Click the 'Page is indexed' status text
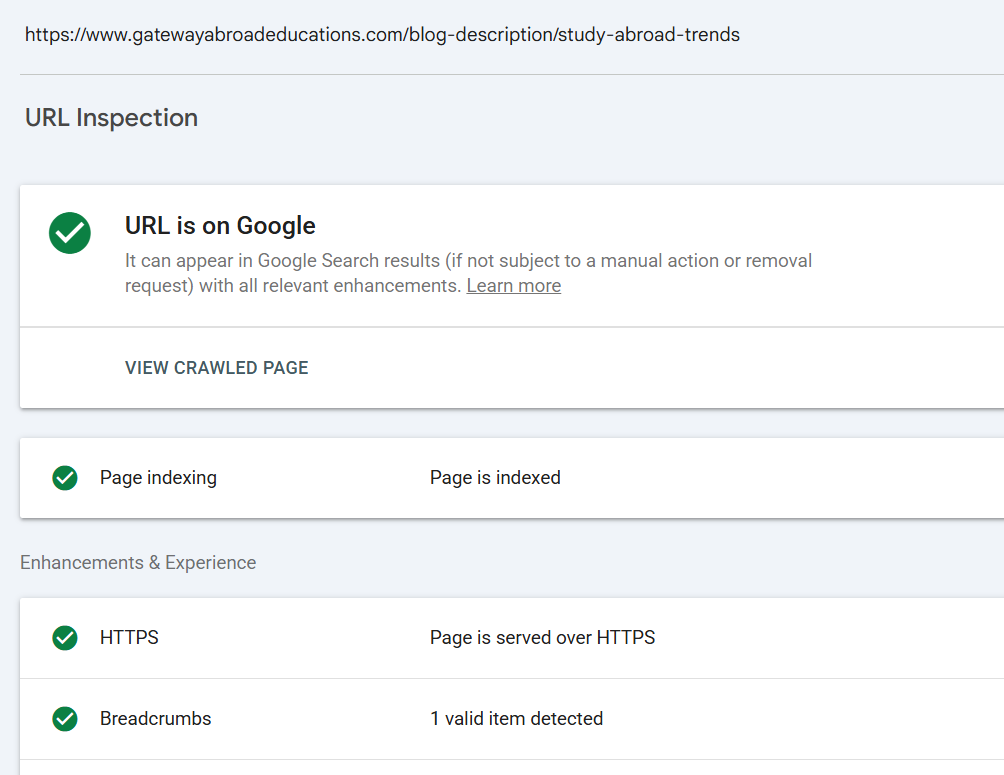Viewport: 1004px width, 775px height. 495,478
